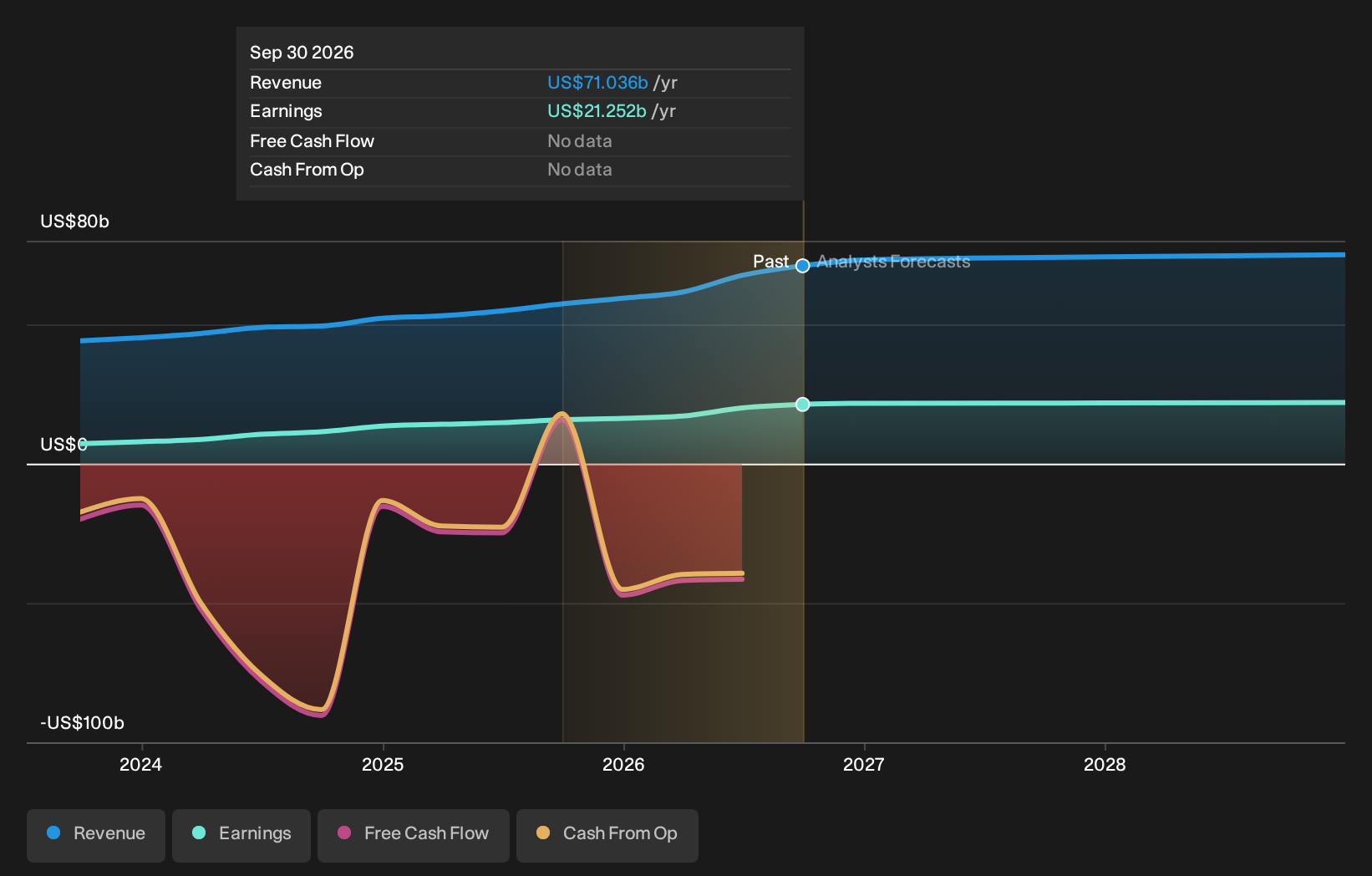Click the teal Earnings legend dot
This screenshot has width=1372, height=876.
tap(199, 833)
